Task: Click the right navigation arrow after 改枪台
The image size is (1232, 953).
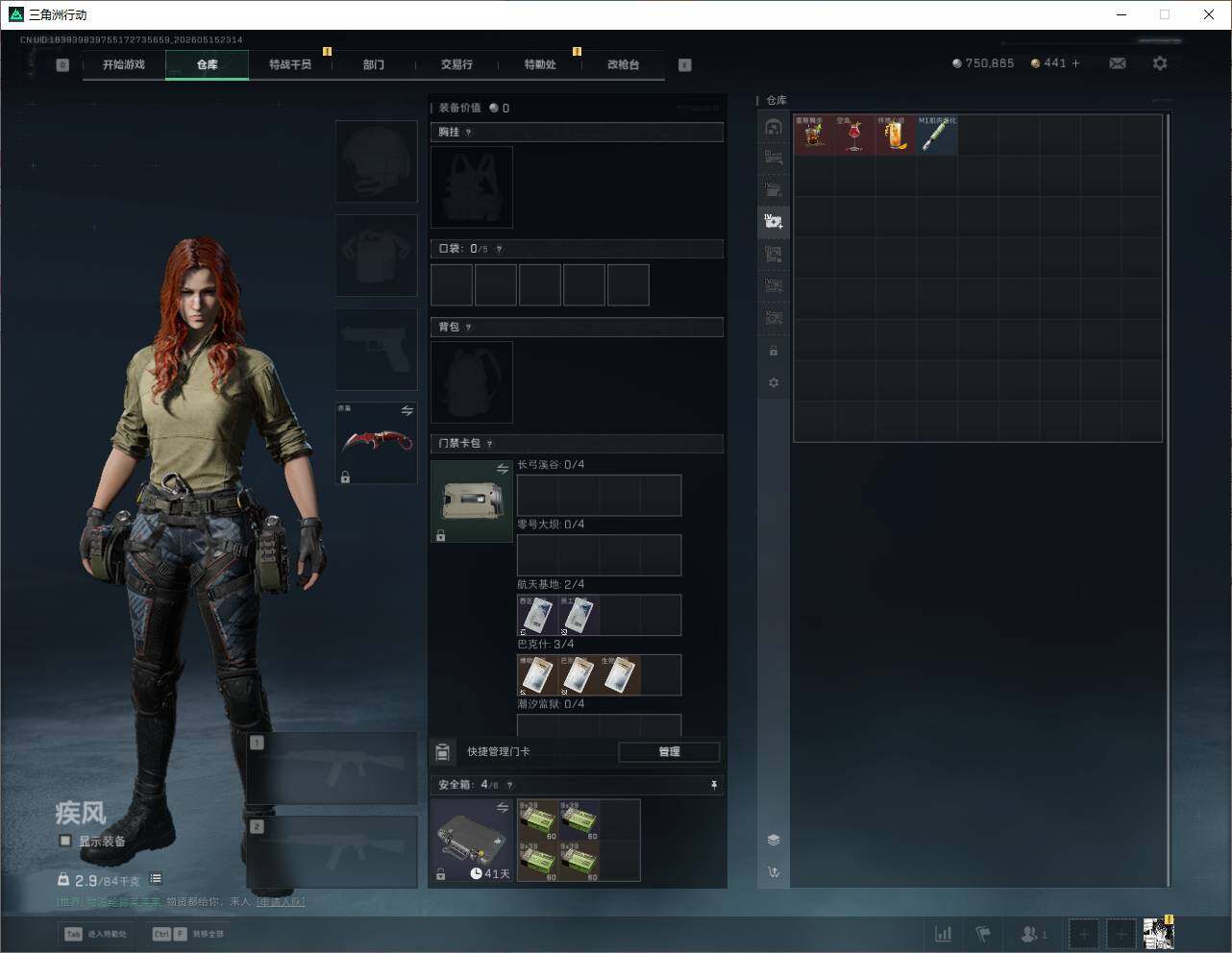Action: [685, 65]
